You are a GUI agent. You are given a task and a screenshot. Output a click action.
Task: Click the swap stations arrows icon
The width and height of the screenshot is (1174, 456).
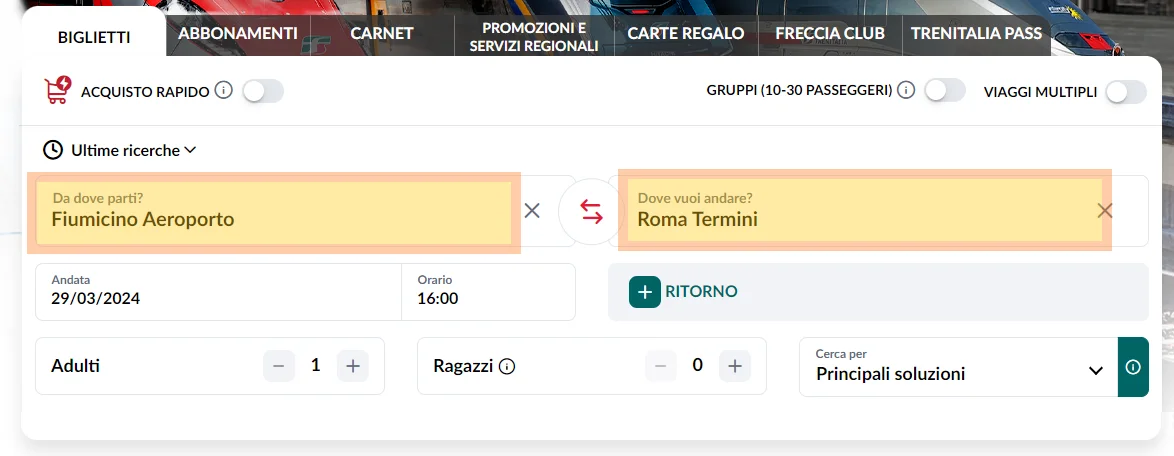591,212
